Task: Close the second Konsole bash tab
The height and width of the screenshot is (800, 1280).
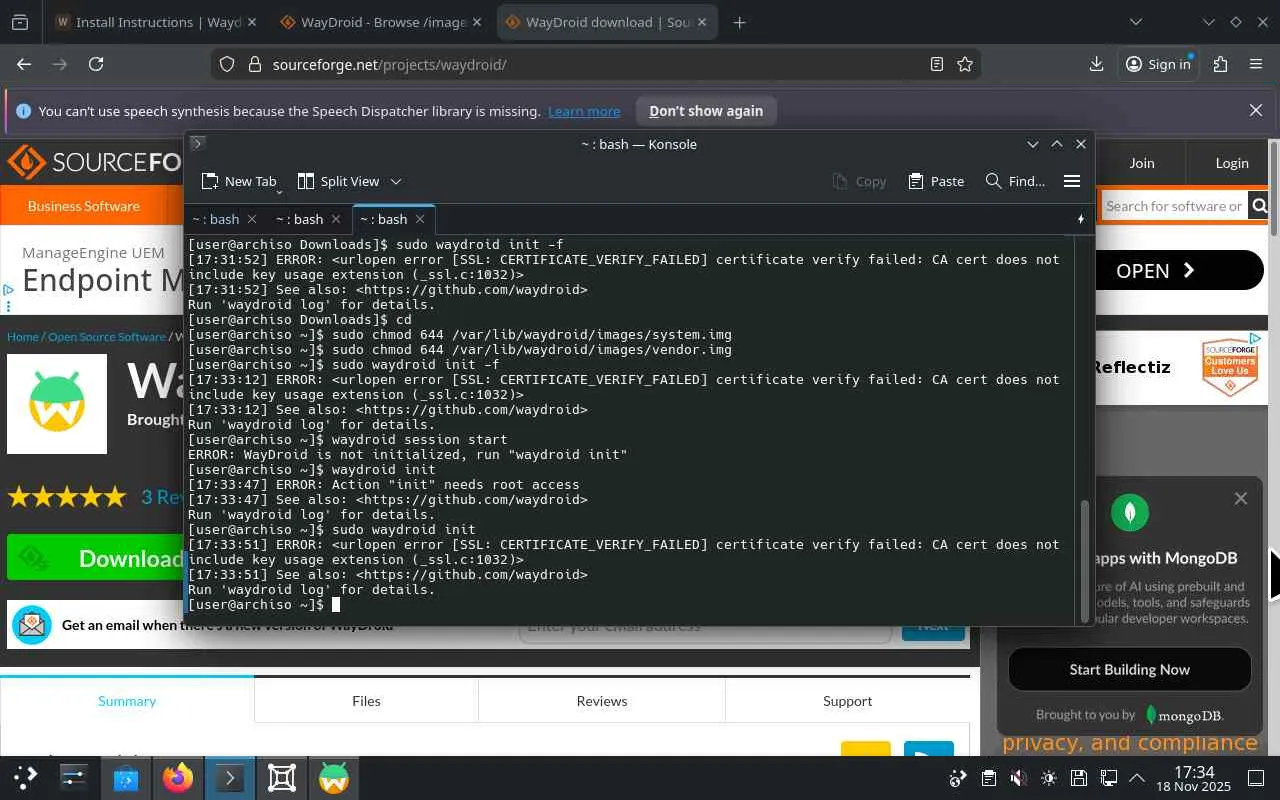Action: click(336, 219)
